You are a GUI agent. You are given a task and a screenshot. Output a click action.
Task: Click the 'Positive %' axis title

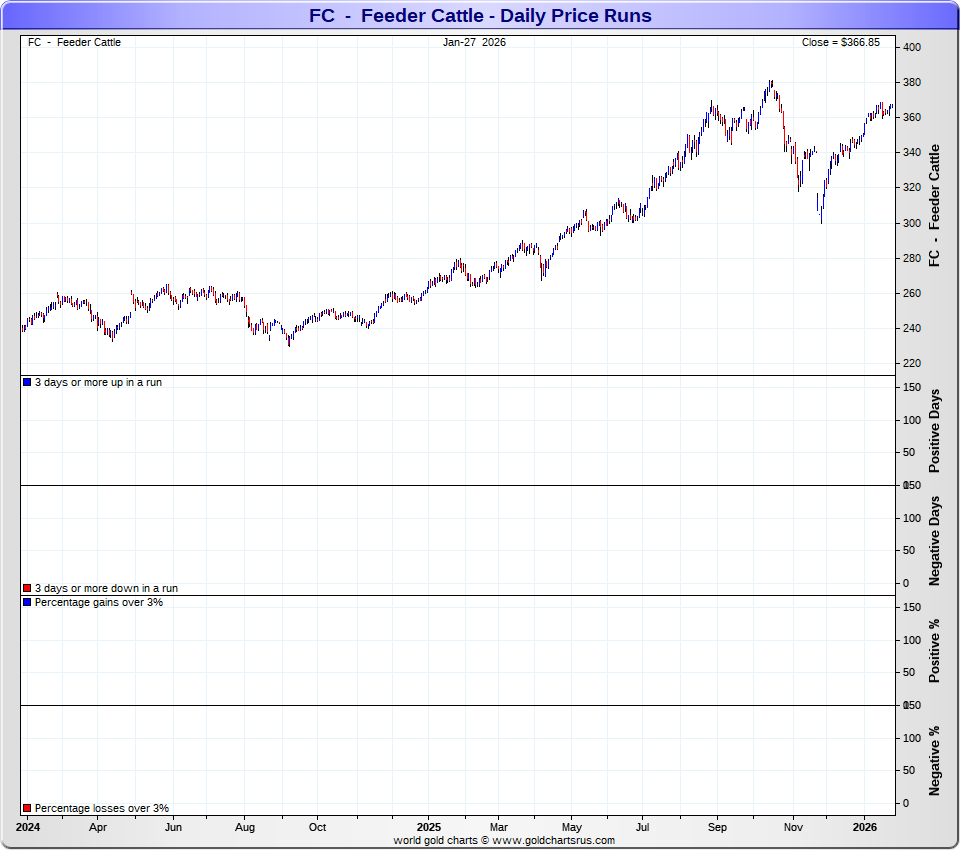pos(934,651)
